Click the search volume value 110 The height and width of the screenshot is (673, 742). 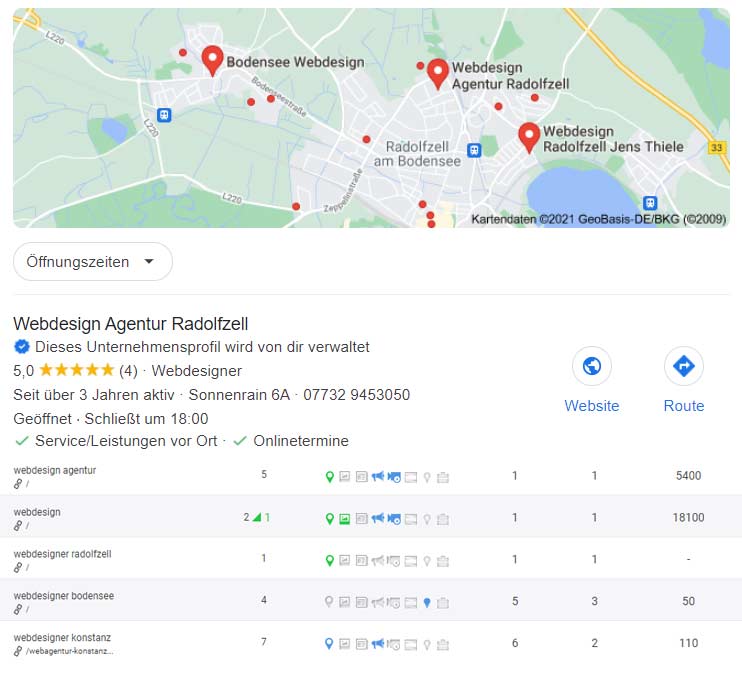[x=689, y=643]
